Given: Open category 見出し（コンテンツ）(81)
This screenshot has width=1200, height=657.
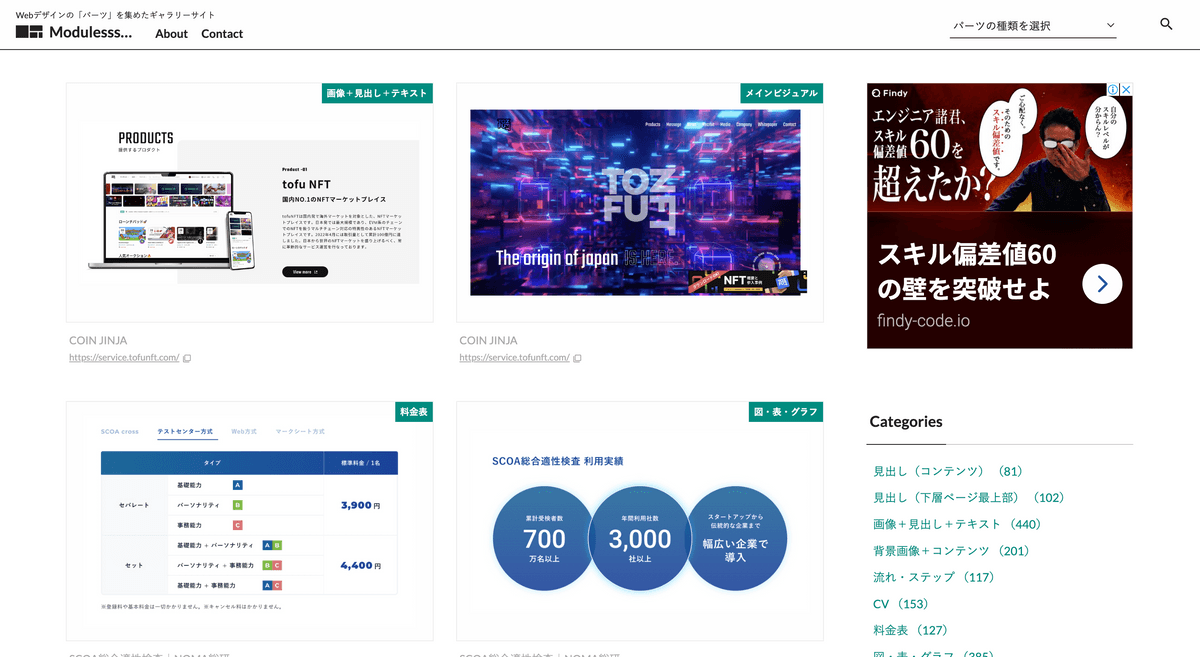Looking at the screenshot, I should point(947,471).
